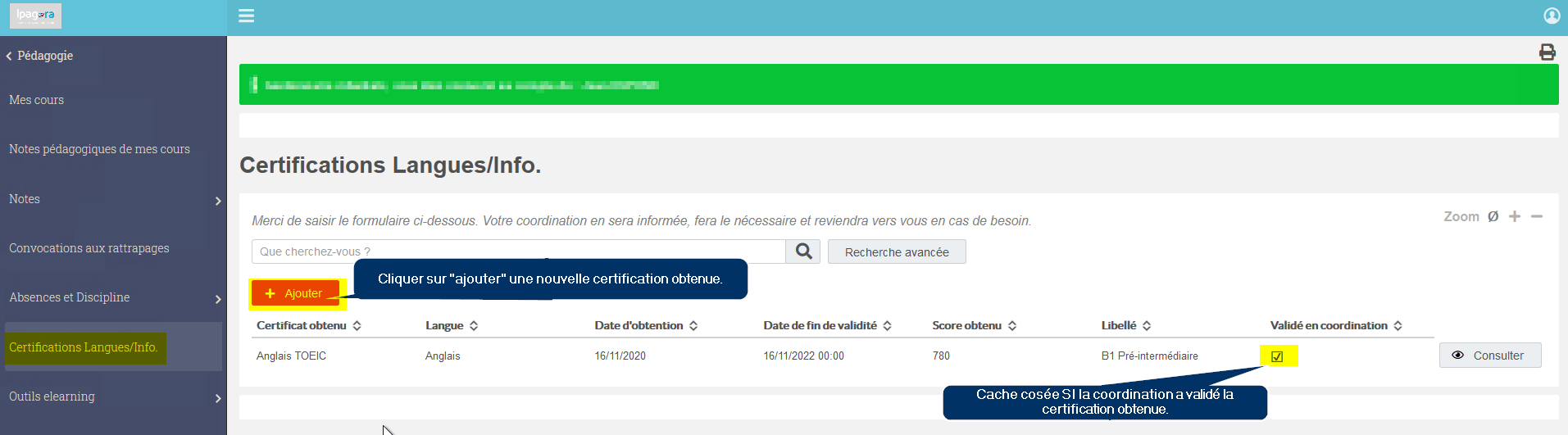Viewport: 1568px width, 435px height.
Task: Click the 'Anglais' language cell
Action: coord(443,356)
